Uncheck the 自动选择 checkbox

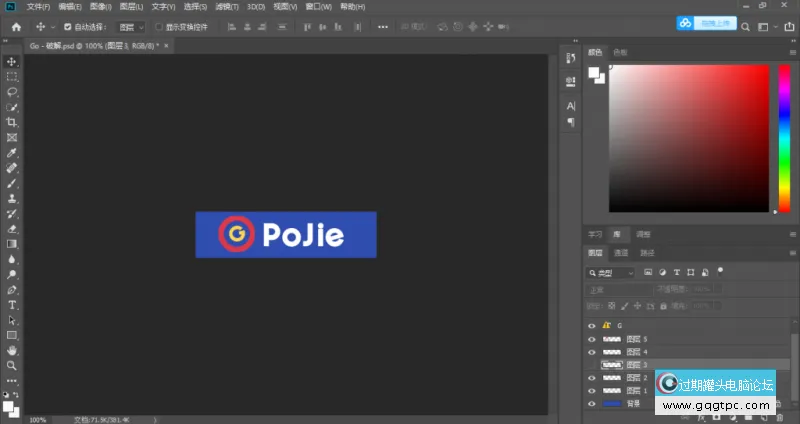pyautogui.click(x=67, y=27)
